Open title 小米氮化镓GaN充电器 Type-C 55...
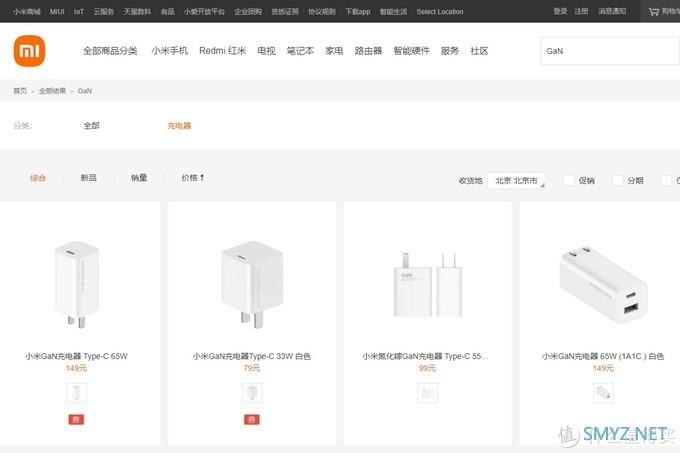Image resolution: width=680 pixels, height=453 pixels. pos(425,356)
